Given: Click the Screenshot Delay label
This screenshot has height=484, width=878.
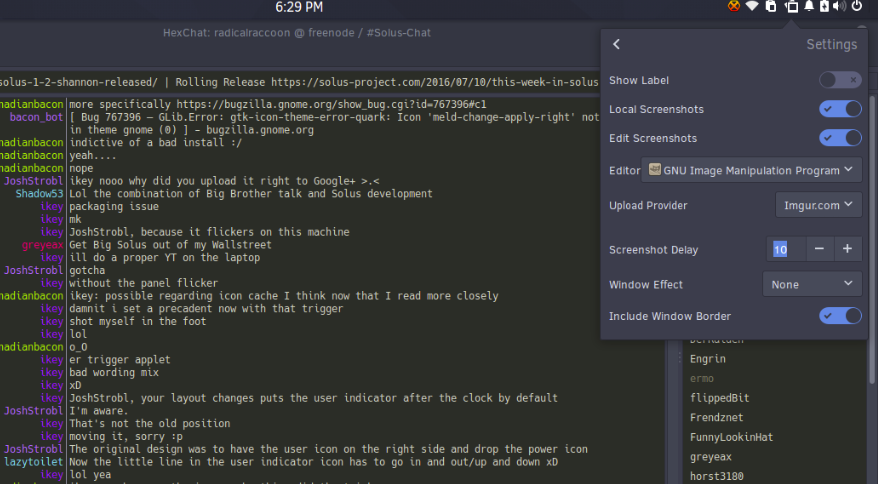Looking at the screenshot, I should [x=653, y=250].
